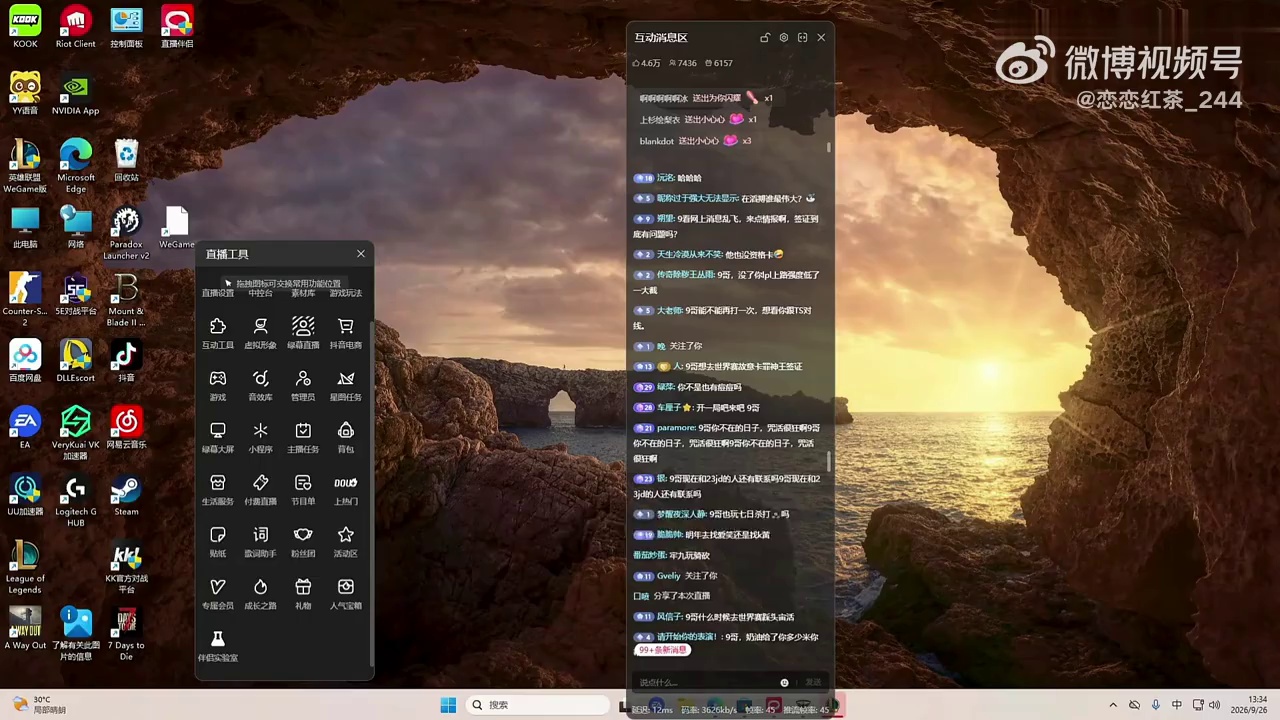Click the taskbar 搜索 search box
Image resolution: width=1280 pixels, height=720 pixels.
pyautogui.click(x=538, y=705)
